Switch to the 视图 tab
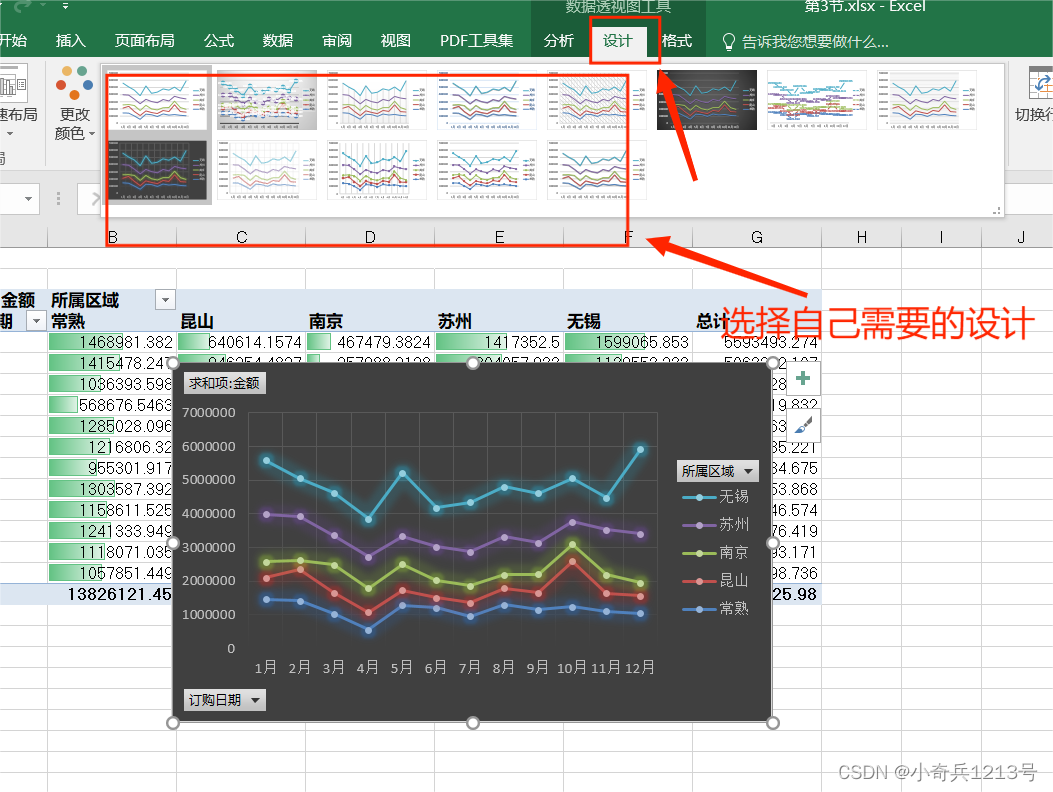1053x792 pixels. [396, 41]
